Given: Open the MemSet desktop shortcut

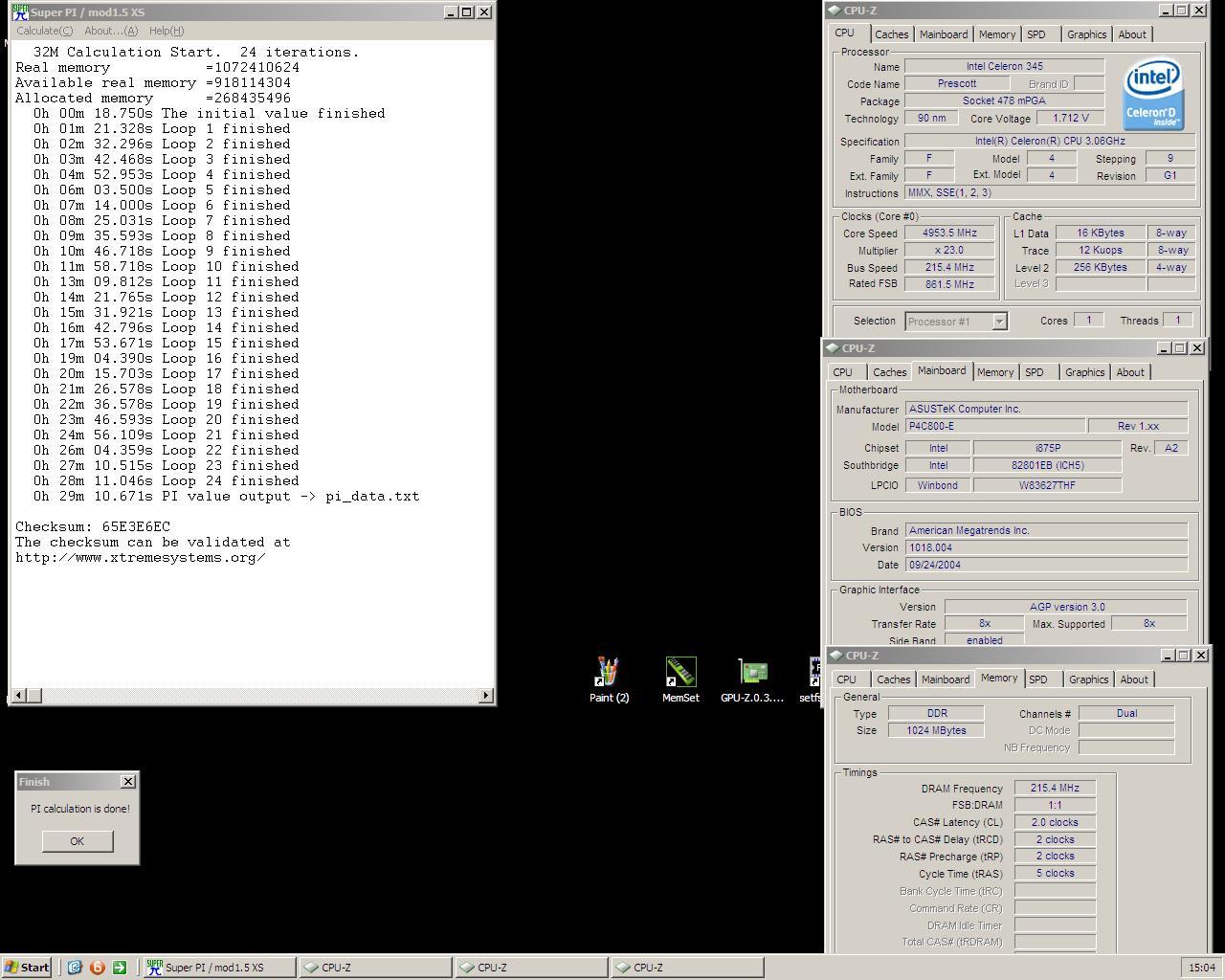Looking at the screenshot, I should [680, 679].
